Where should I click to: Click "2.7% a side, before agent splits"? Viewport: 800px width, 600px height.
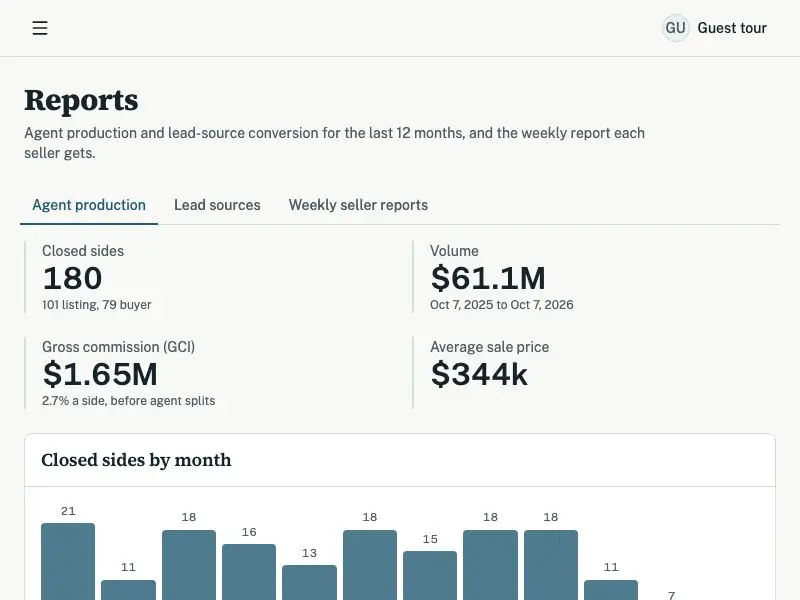(x=129, y=401)
